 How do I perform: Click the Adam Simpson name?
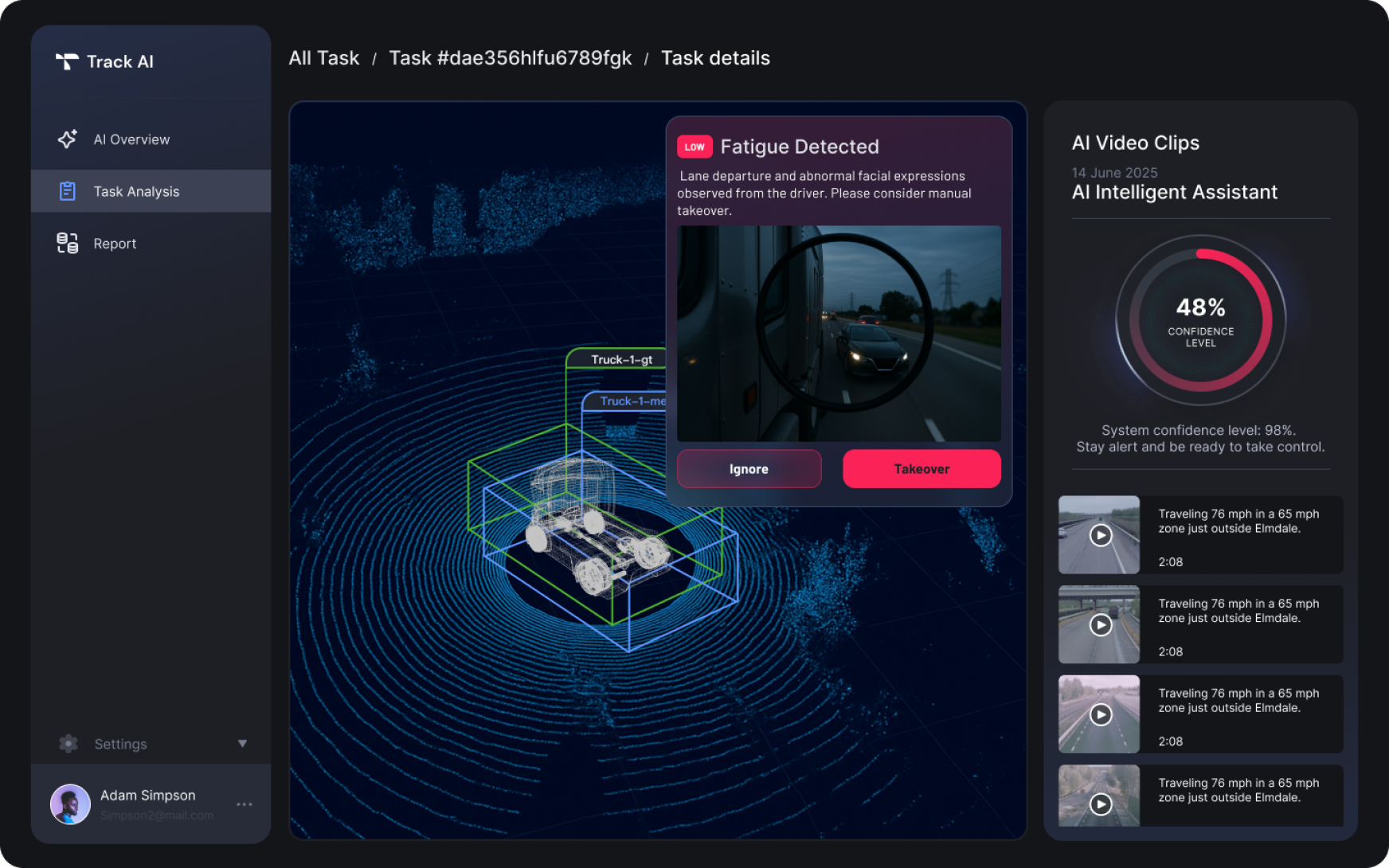pos(147,796)
